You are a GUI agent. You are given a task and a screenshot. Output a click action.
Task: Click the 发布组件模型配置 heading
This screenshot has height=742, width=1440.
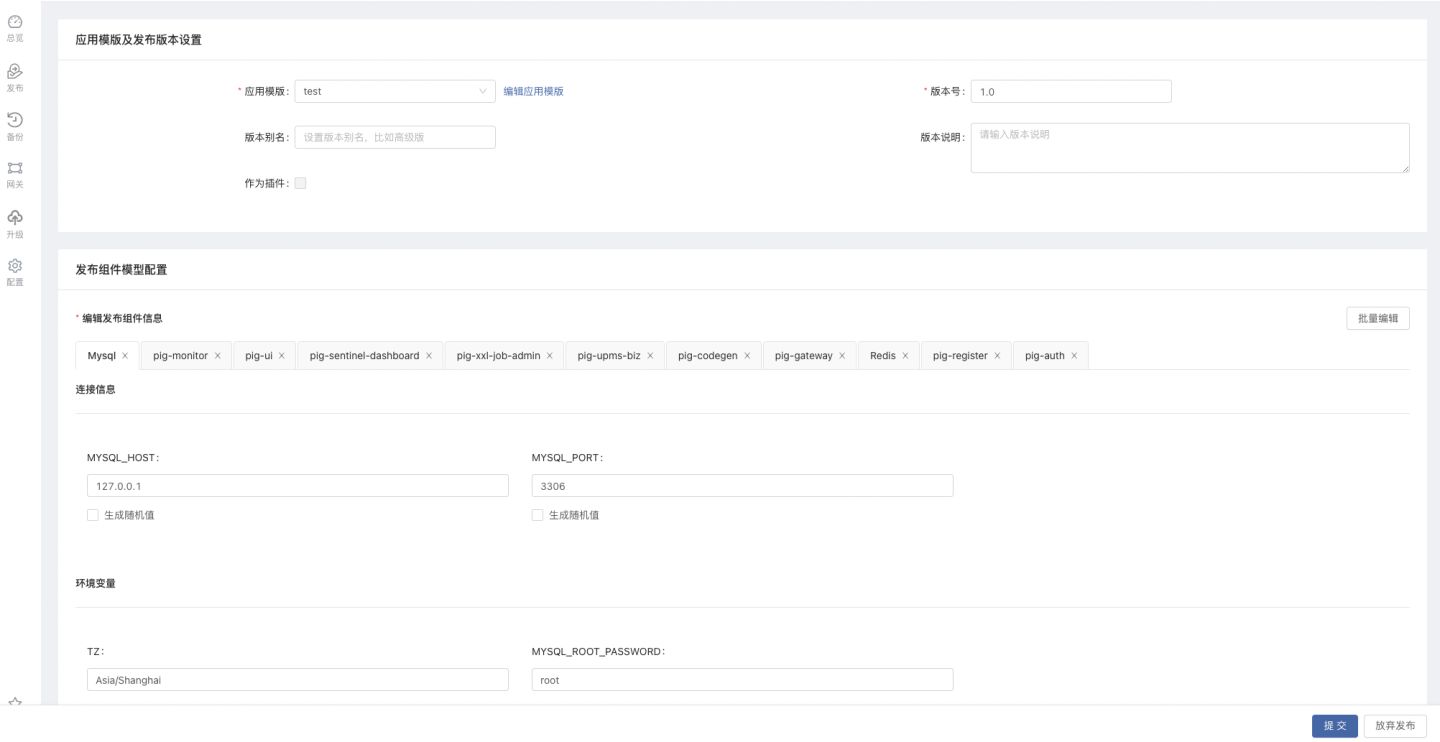121,270
